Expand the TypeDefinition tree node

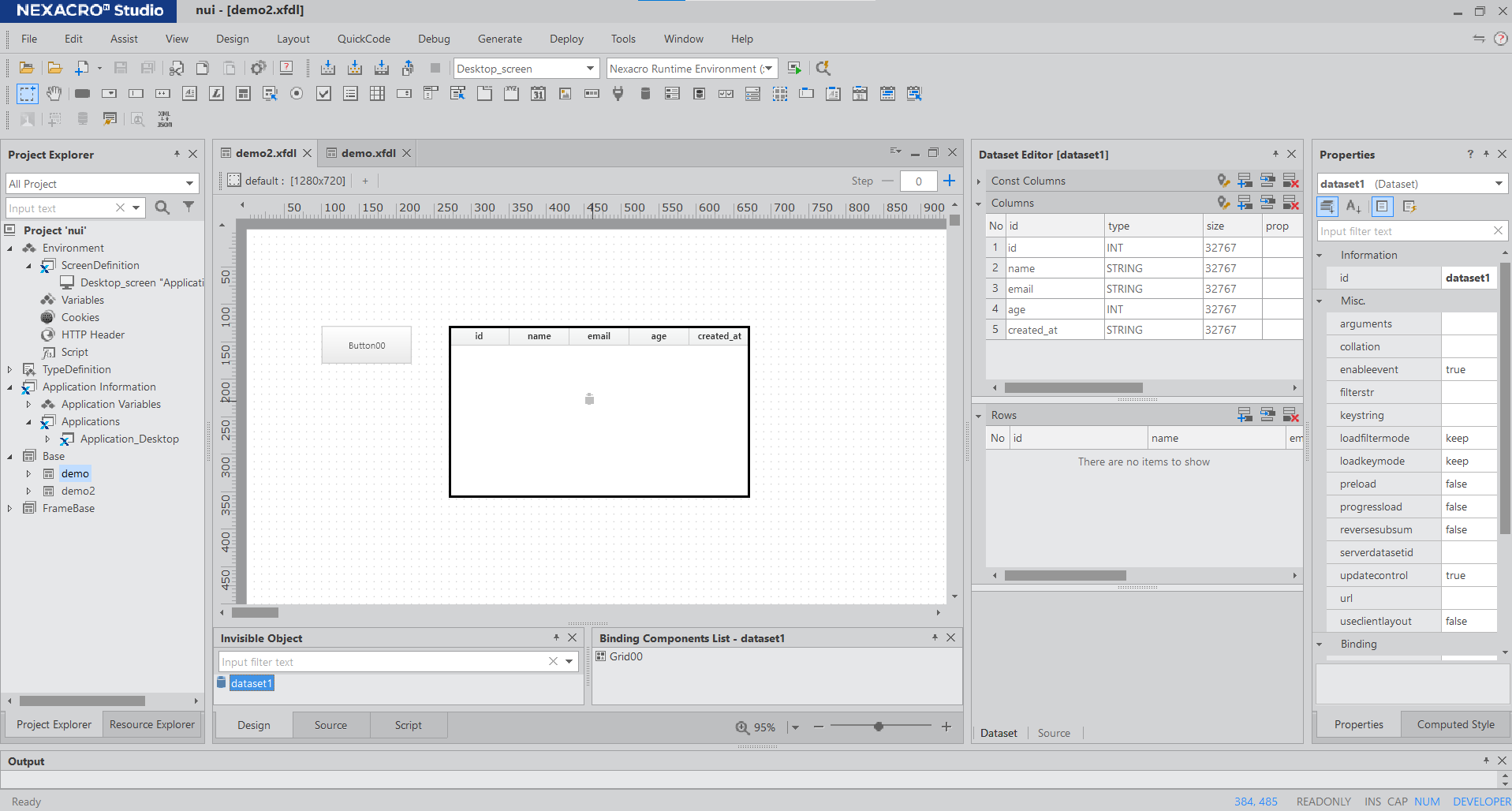pyautogui.click(x=9, y=369)
